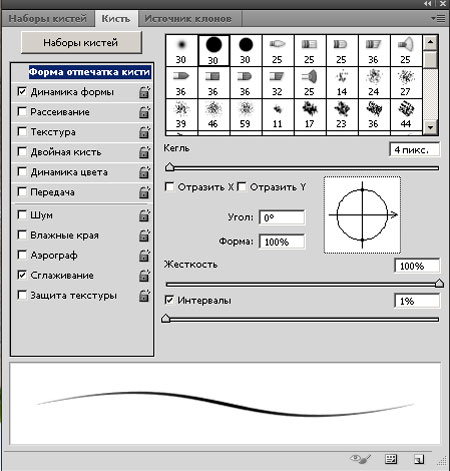The height and width of the screenshot is (471, 450).
Task: Toggle lock for Динамика цвета
Action: click(144, 172)
